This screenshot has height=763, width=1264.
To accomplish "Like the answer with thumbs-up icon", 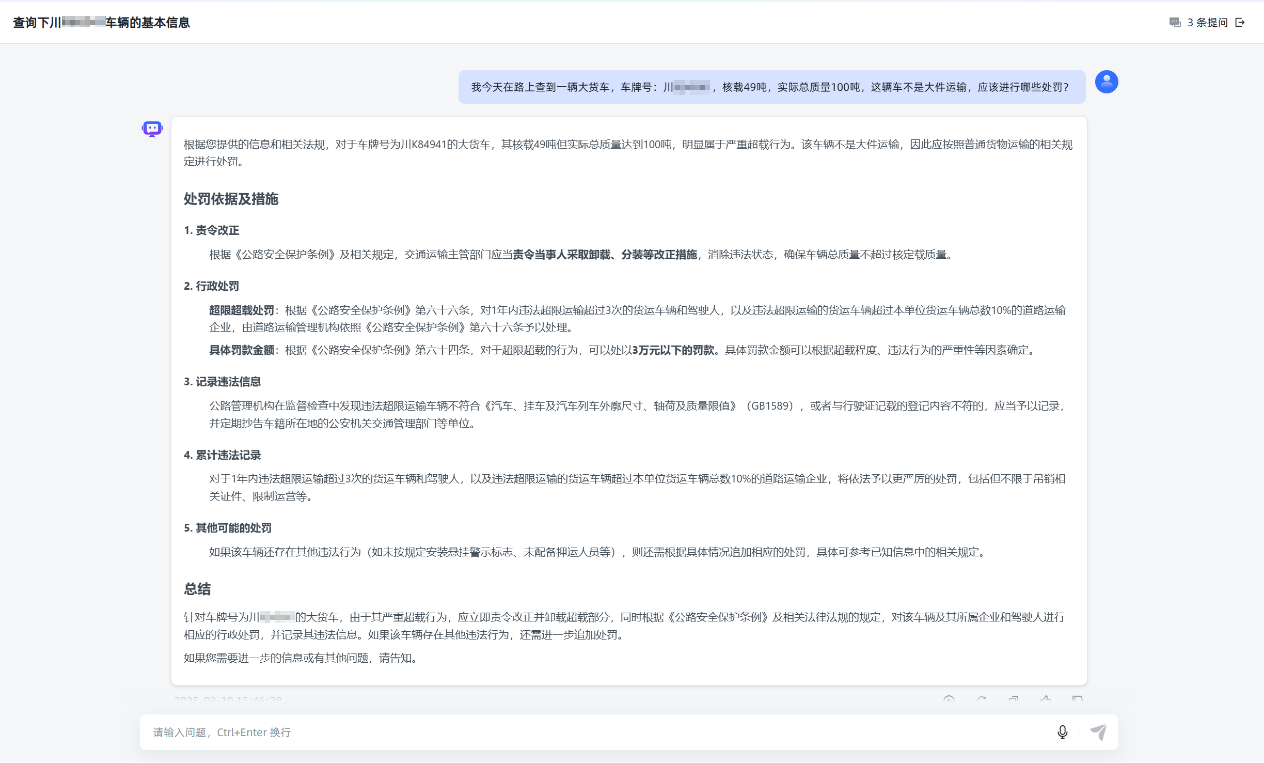I will click(1045, 700).
